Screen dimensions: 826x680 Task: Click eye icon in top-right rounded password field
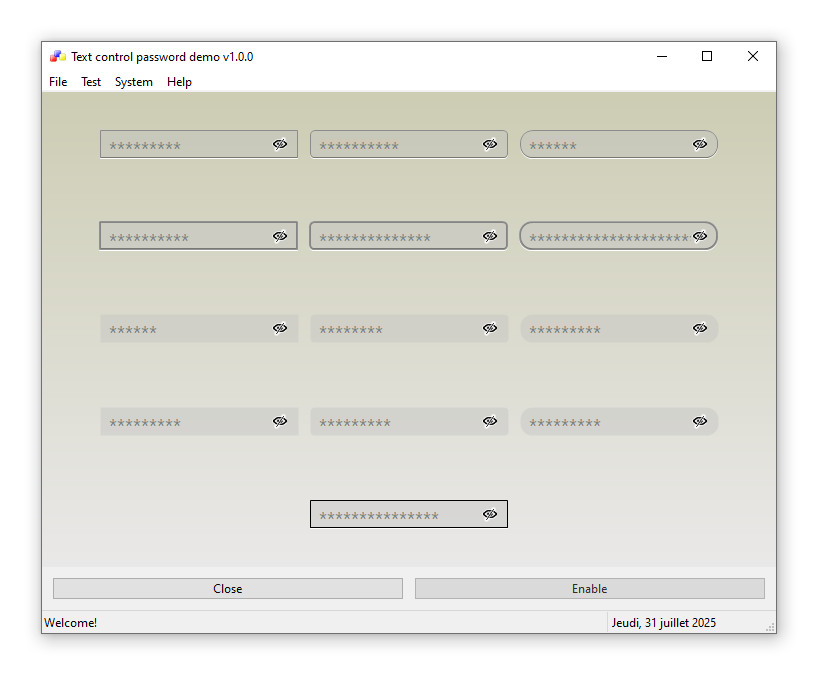[x=700, y=144]
